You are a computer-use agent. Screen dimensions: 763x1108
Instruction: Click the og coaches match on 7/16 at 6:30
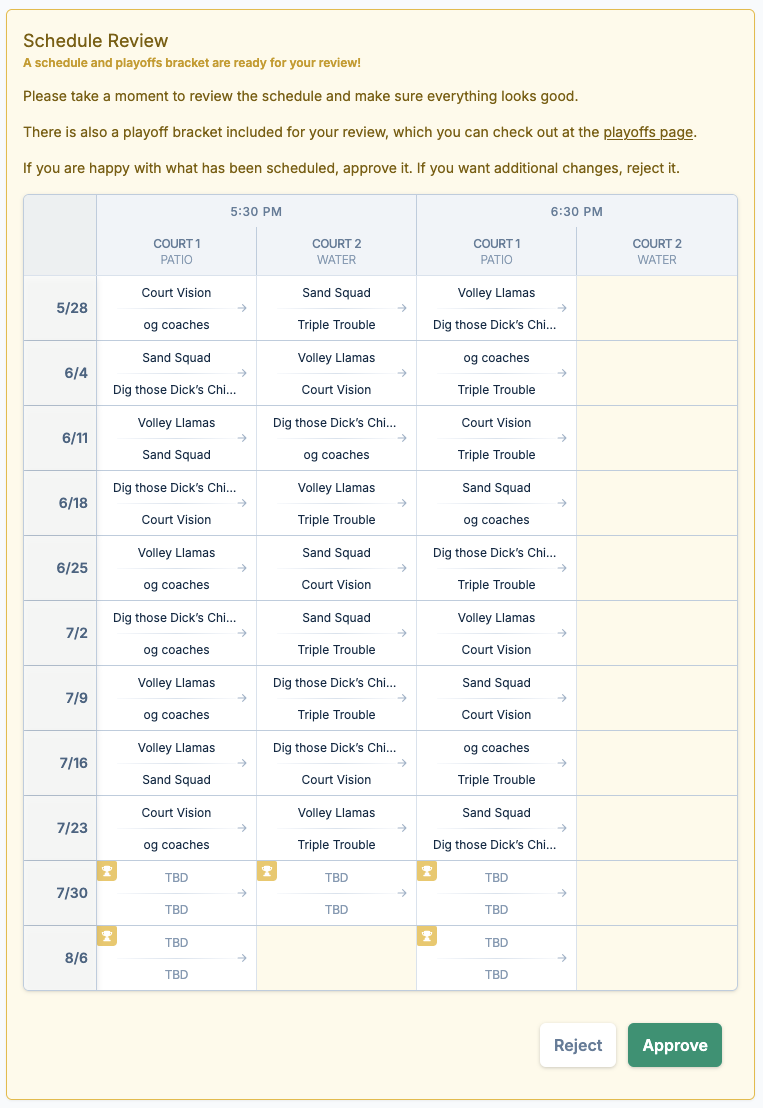tap(496, 763)
